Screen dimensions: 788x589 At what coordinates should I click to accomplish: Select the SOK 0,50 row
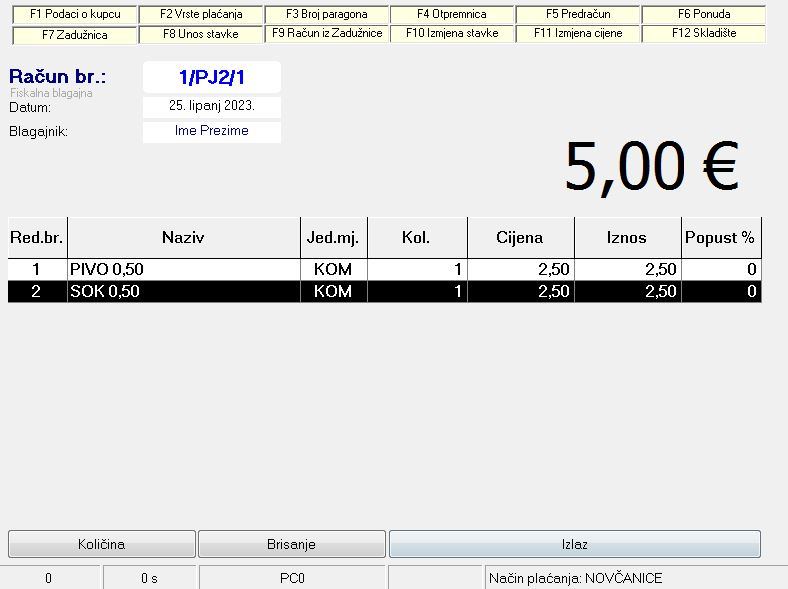tap(184, 291)
